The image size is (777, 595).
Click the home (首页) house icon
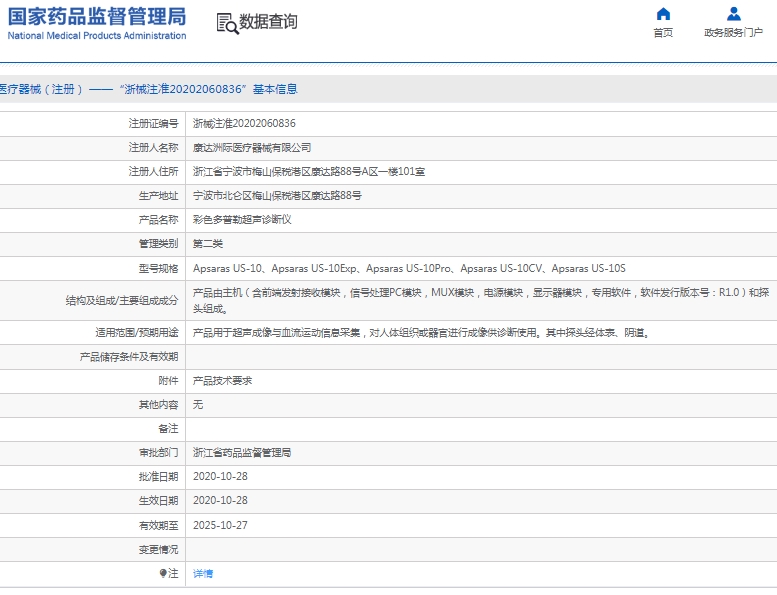tap(663, 14)
